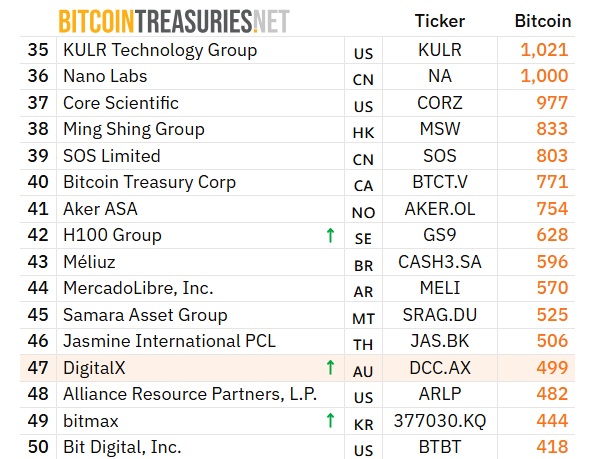Select Alliance Resource Partners, L.P. name
Viewport: 592px width, 459px height.
pos(190,394)
